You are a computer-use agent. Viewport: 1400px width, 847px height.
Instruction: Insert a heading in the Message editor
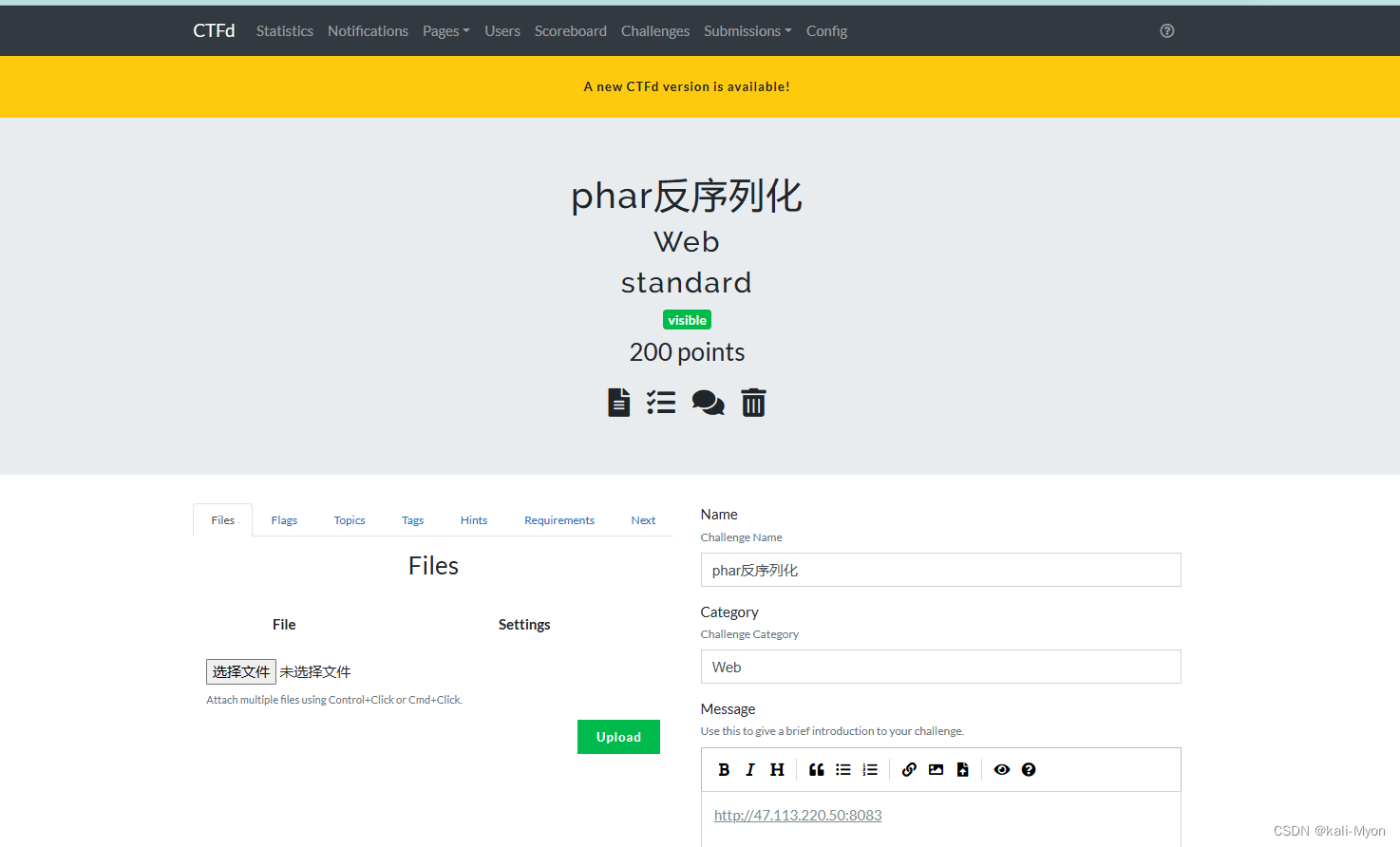777,769
